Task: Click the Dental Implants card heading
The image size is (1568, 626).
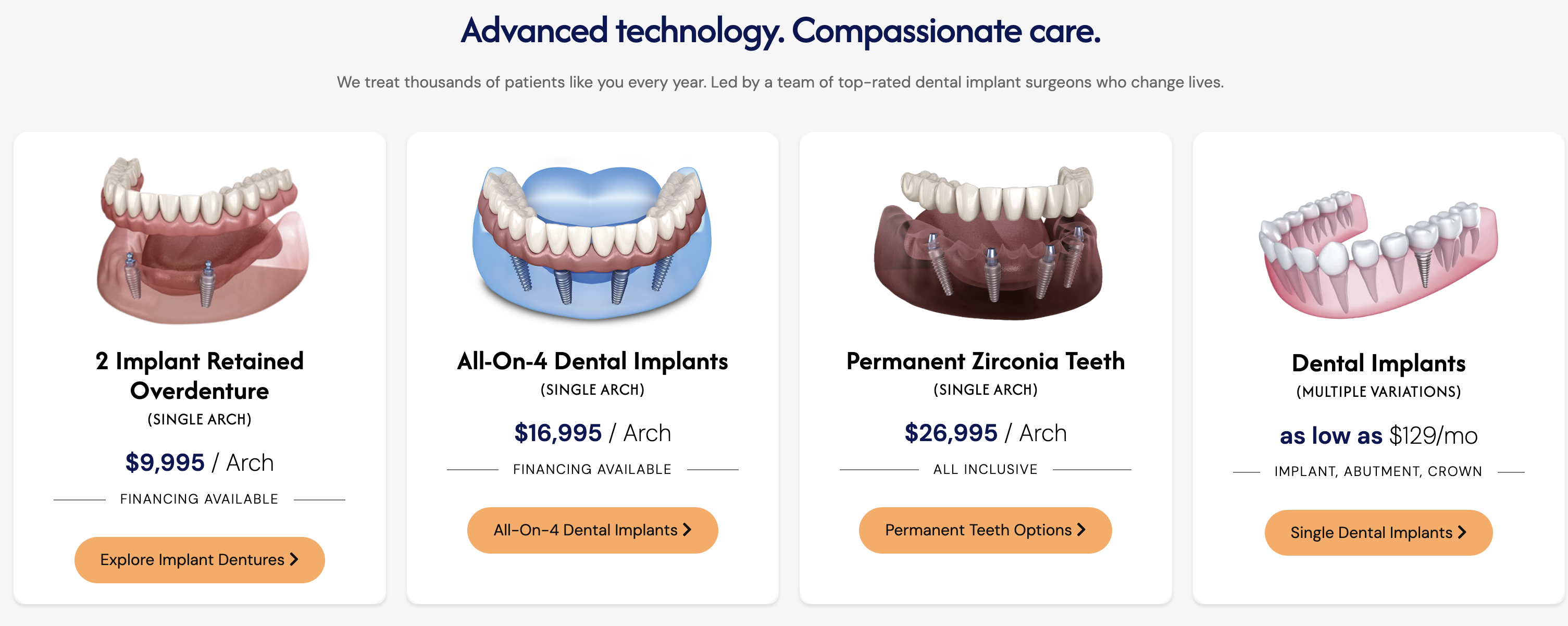Action: (x=1379, y=364)
